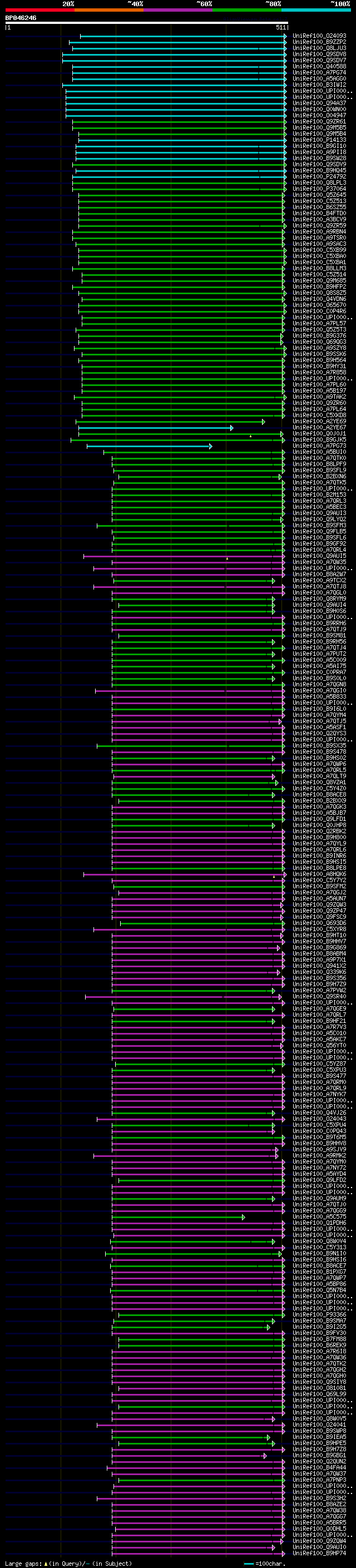Open hit UniRef100_A5BUI0
356x1568 pixels.
point(319,452)
